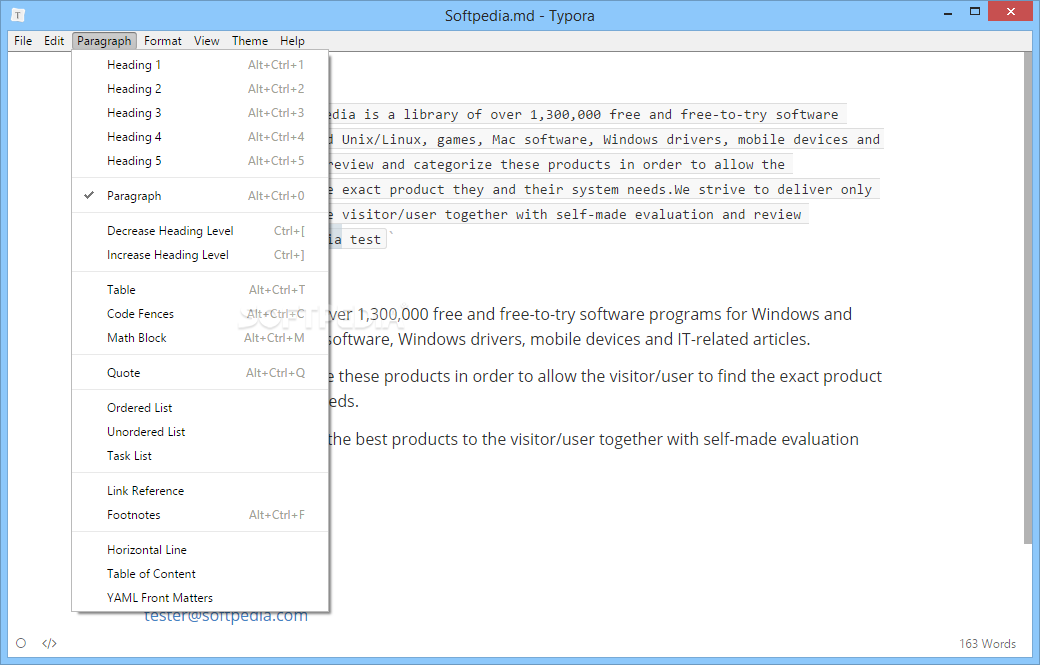
Task: Open the File menu
Action: click(23, 40)
